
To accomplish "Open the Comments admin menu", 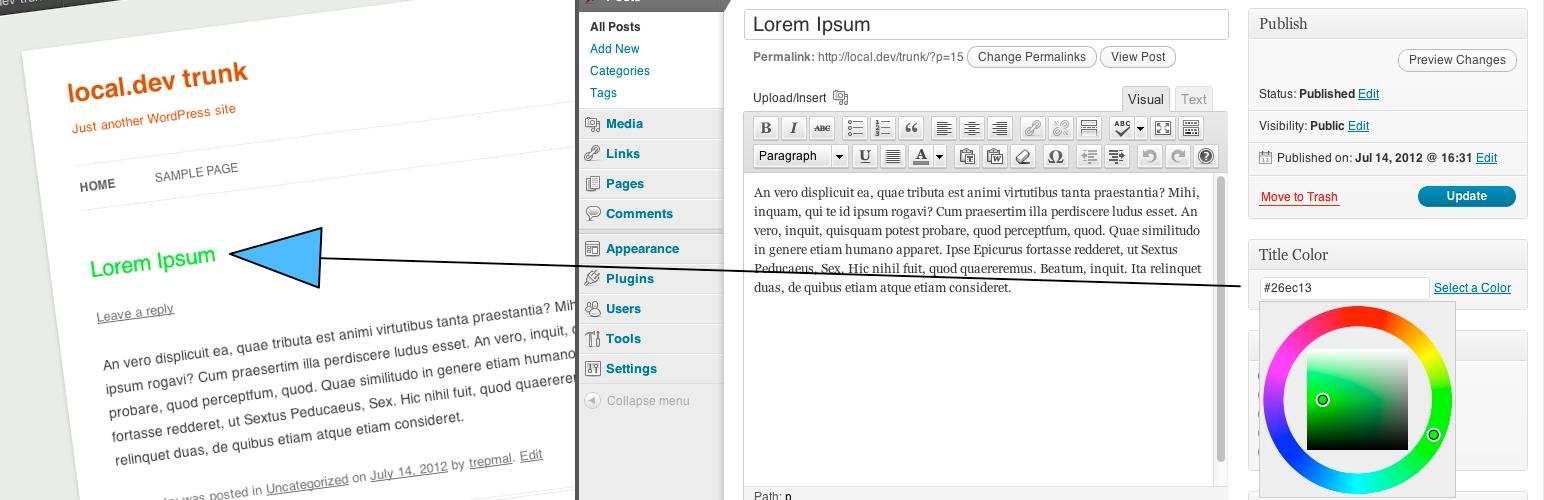I will click(651, 214).
